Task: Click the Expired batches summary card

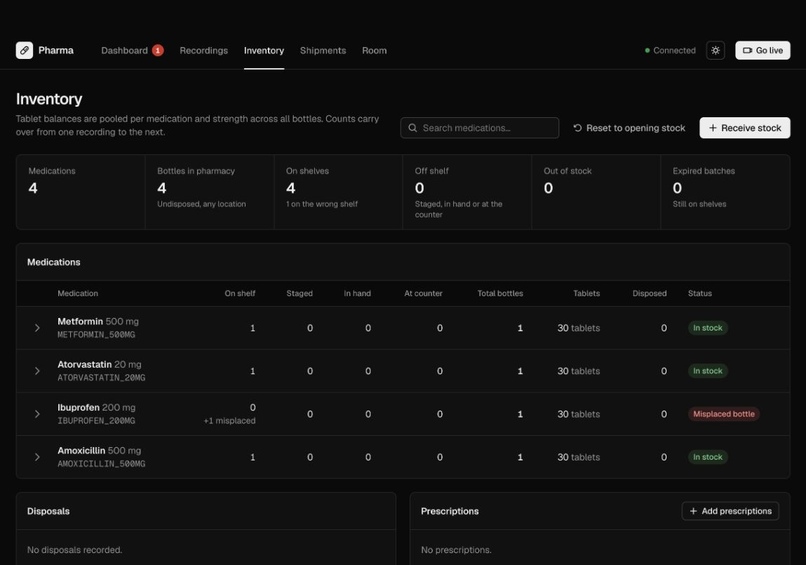Action: (x=725, y=192)
